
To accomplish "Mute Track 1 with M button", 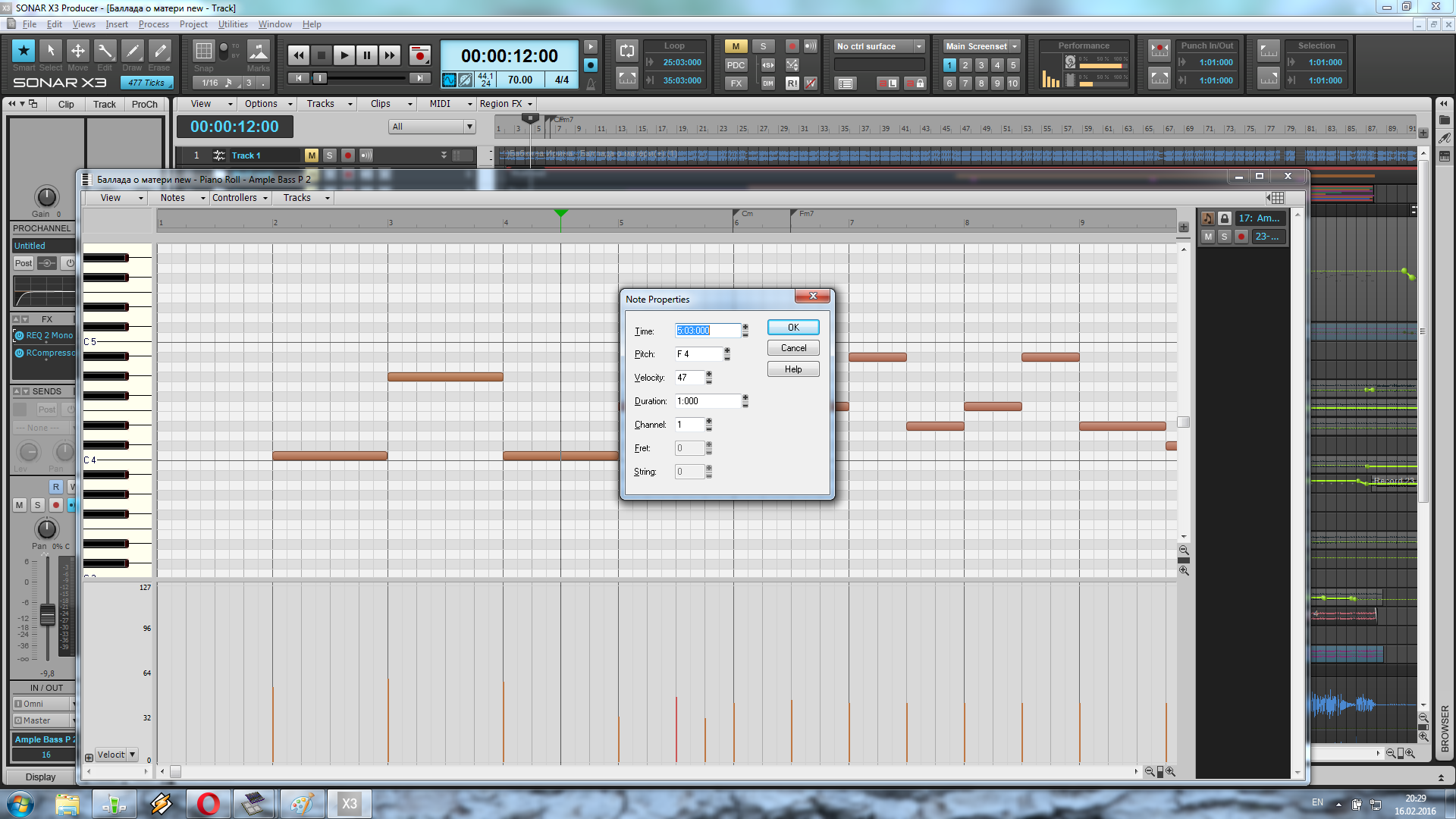I will pos(311,155).
